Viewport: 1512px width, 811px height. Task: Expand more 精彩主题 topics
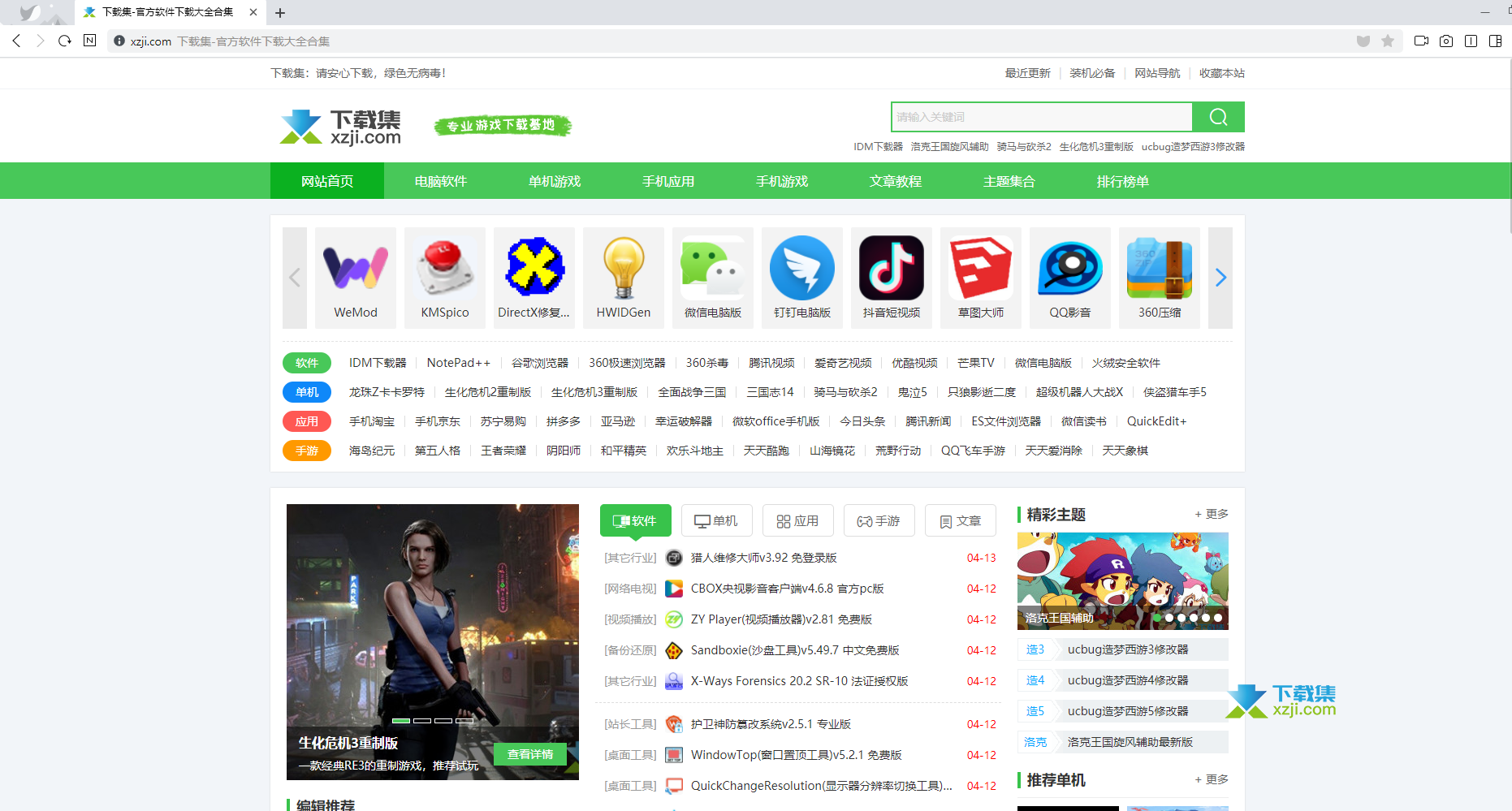(x=1212, y=514)
